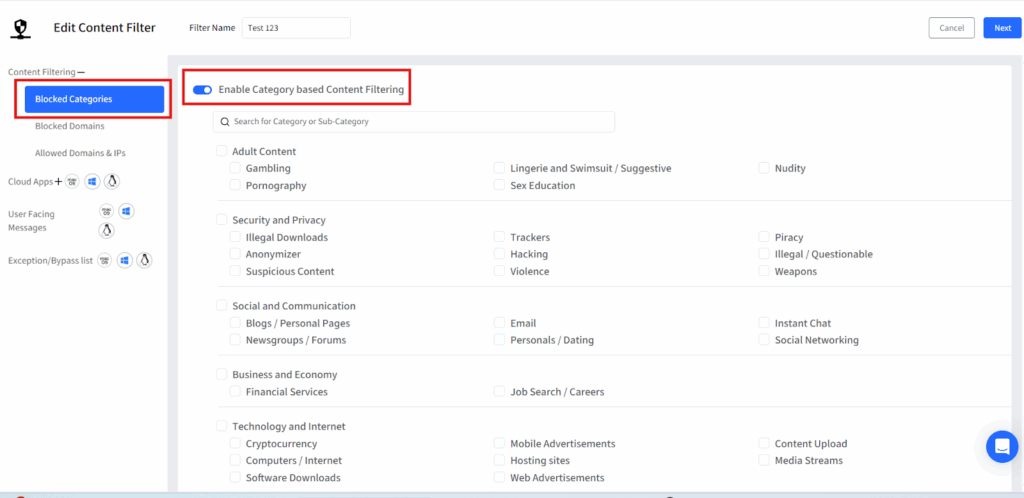Click the macOS icon in Exception/Bypass list

click(104, 260)
